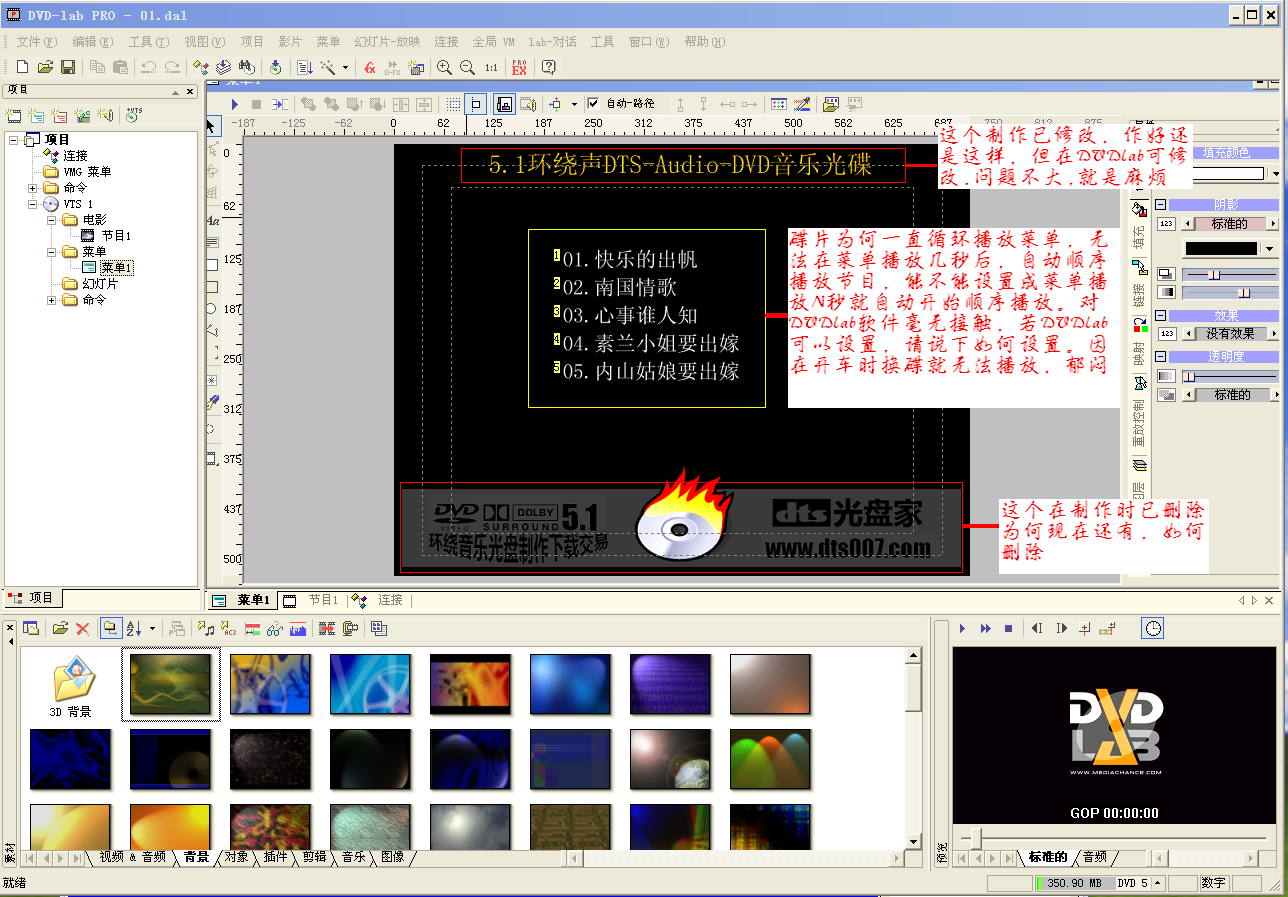Collapse the 电影 folder node
The image size is (1288, 897).
point(51,220)
